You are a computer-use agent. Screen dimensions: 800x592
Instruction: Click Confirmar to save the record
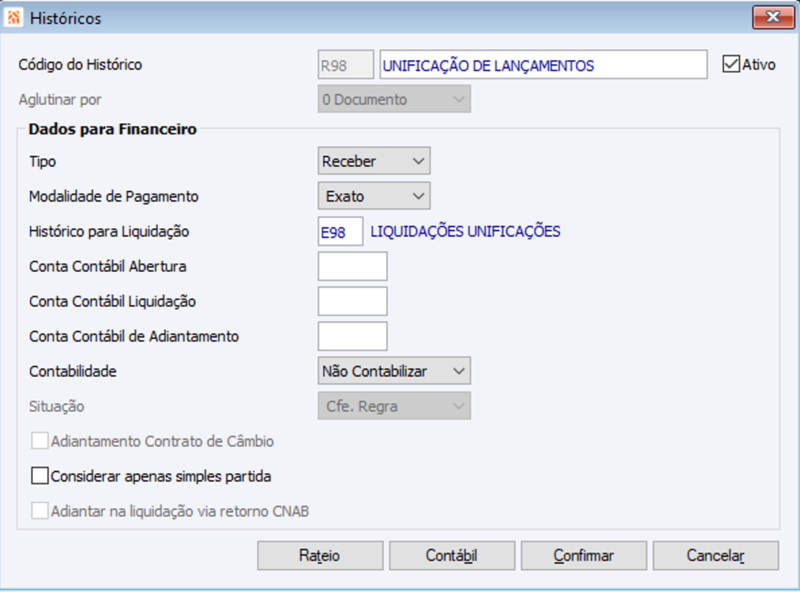point(583,556)
